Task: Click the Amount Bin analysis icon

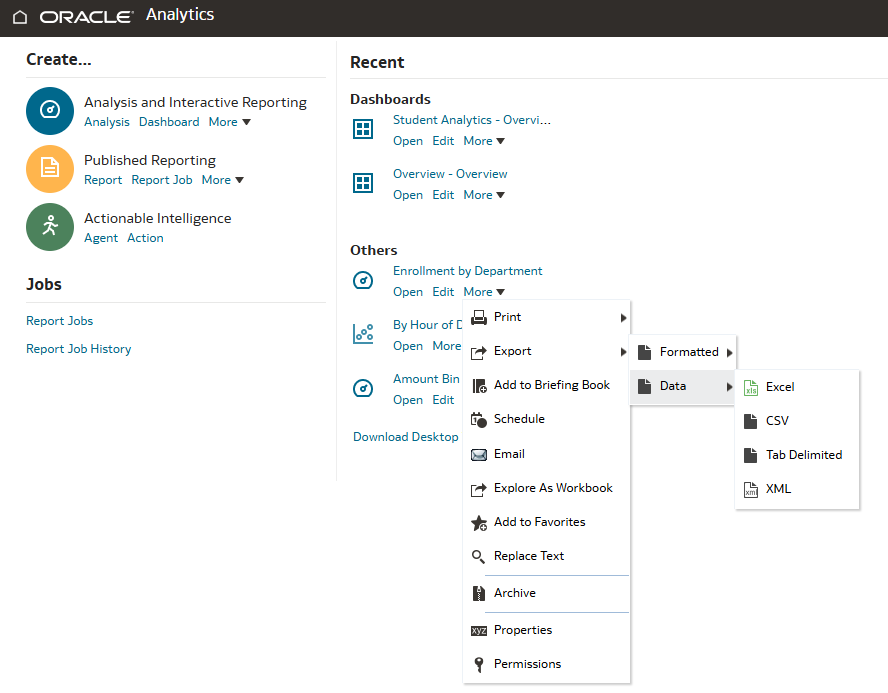Action: click(363, 388)
